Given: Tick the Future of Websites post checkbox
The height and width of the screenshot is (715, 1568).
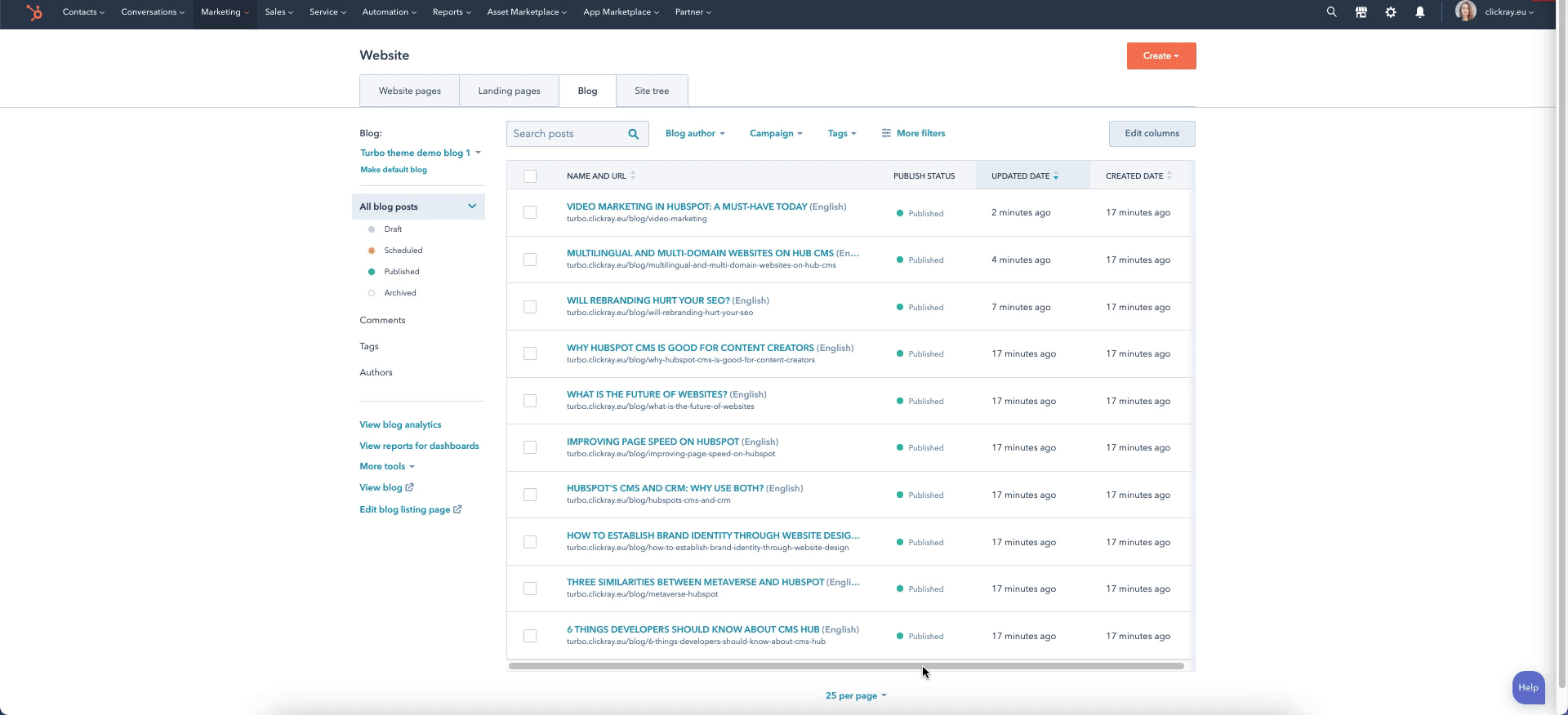Looking at the screenshot, I should [530, 401].
